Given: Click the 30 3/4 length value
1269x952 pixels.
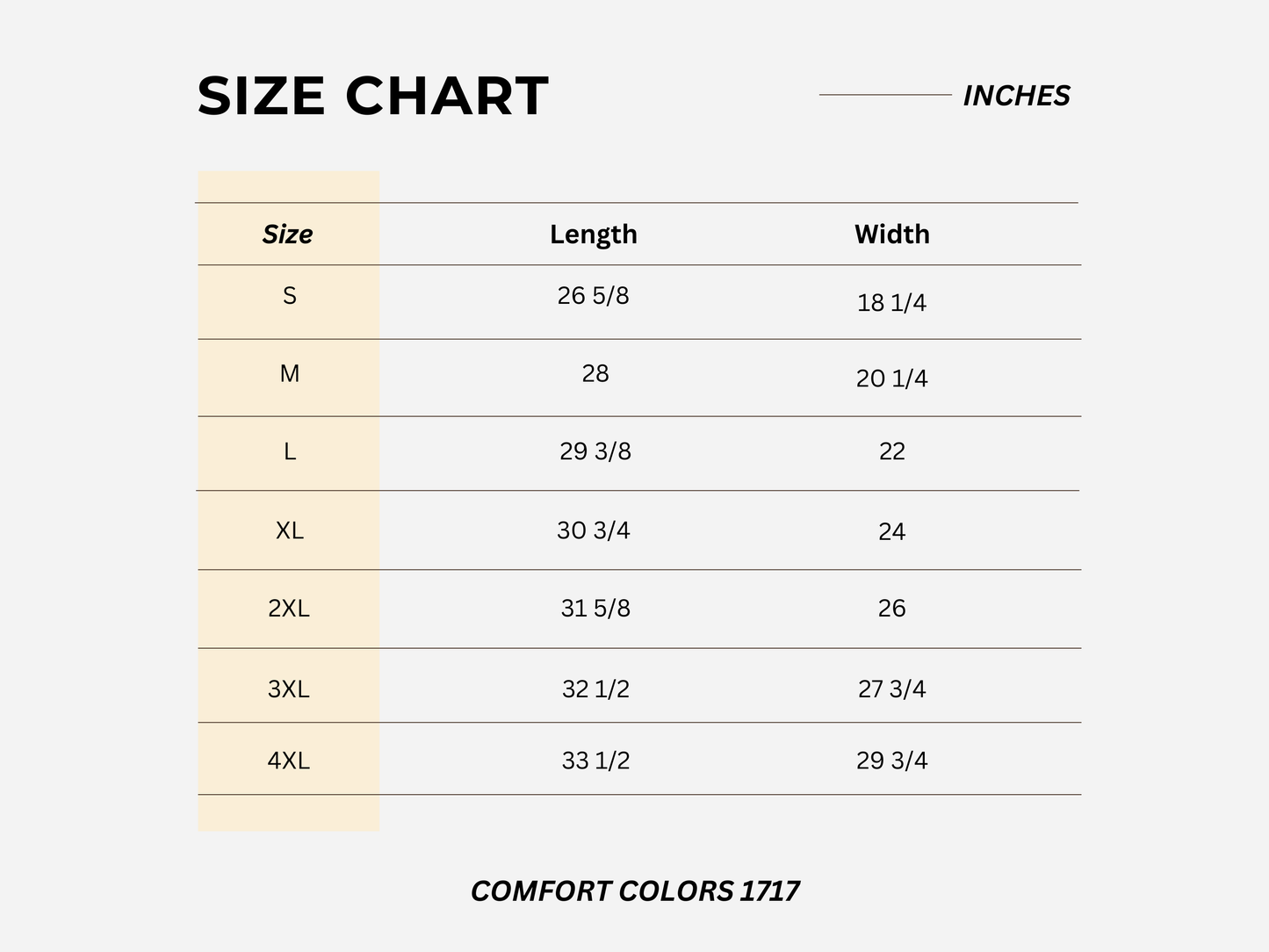Looking at the screenshot, I should (x=594, y=530).
